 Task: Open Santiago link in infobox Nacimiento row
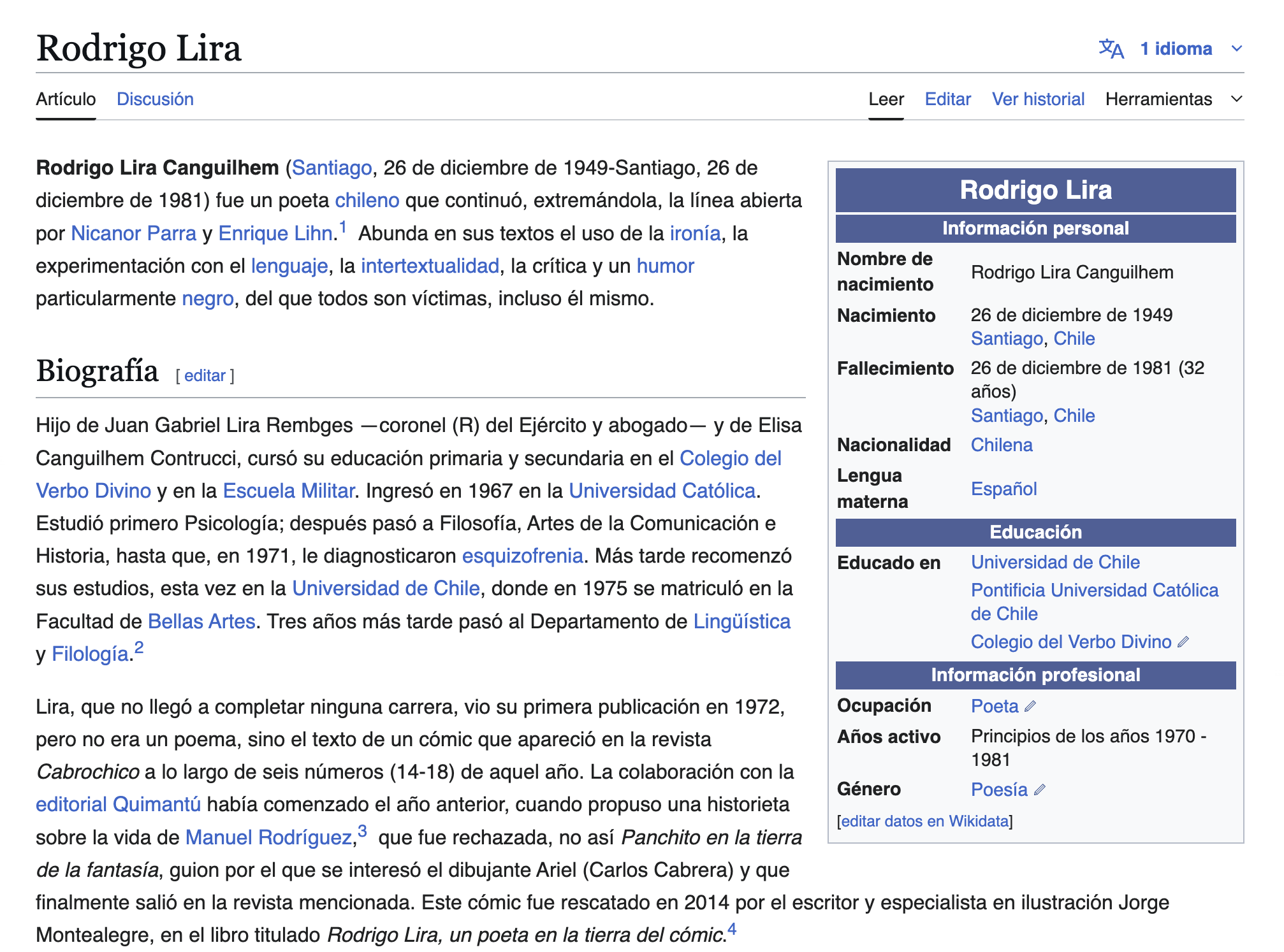point(1007,339)
